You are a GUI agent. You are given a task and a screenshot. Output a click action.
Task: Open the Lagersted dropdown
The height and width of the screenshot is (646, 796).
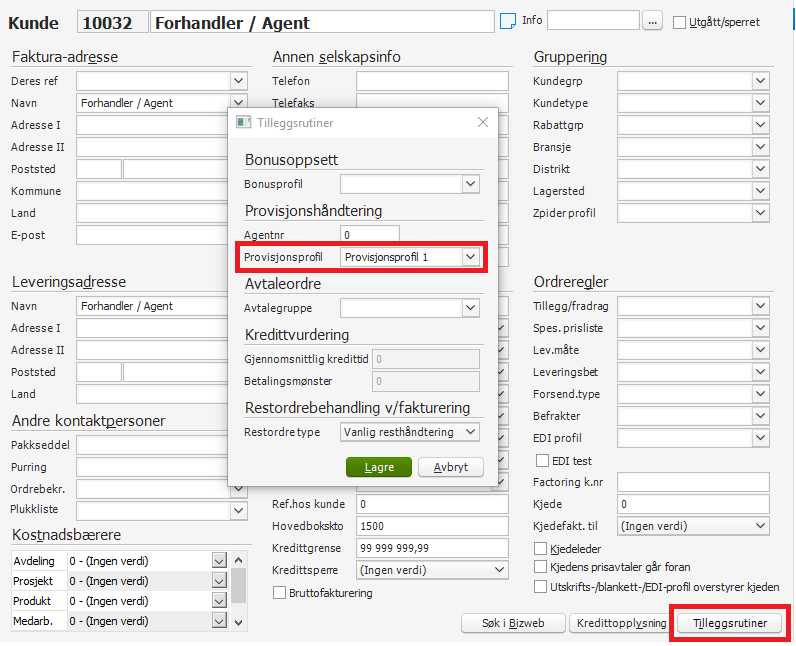[x=760, y=191]
